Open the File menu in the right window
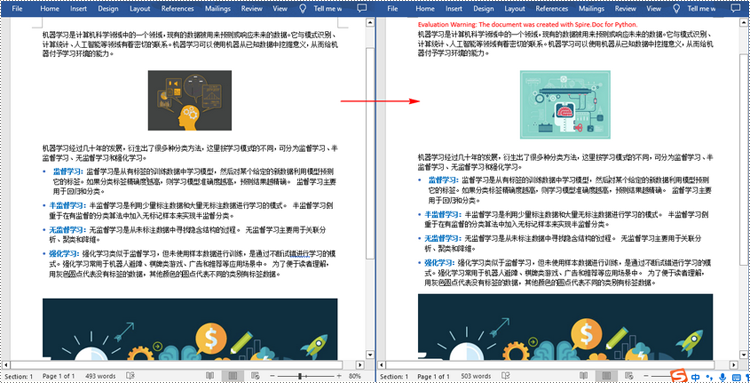 [x=393, y=9]
